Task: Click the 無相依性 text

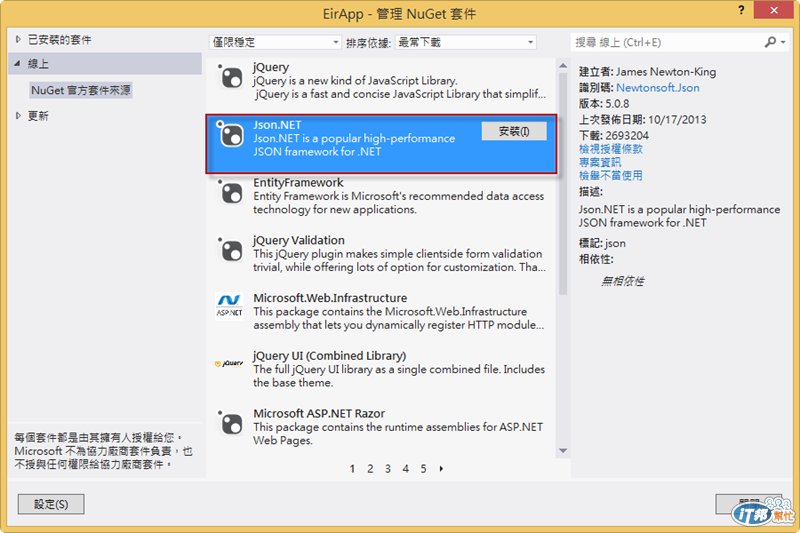Action: pyautogui.click(x=623, y=281)
